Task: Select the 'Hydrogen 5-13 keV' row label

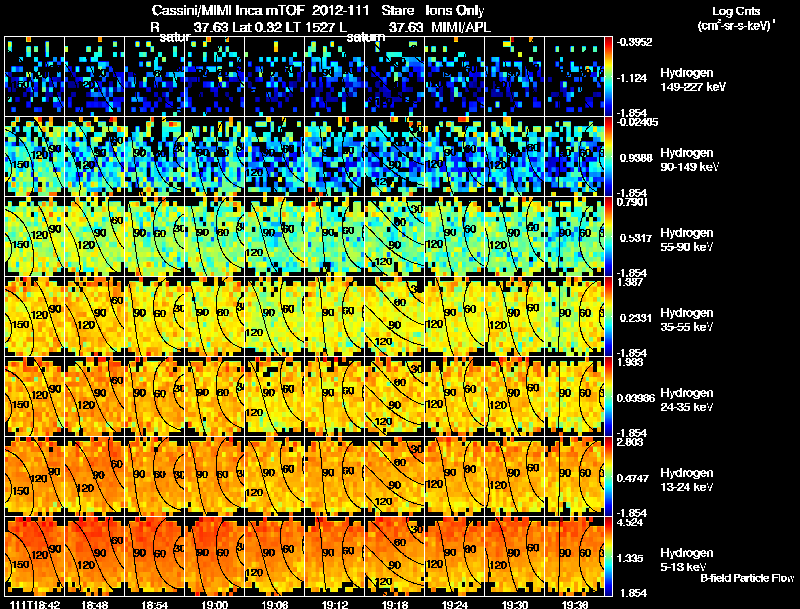Action: click(686, 560)
